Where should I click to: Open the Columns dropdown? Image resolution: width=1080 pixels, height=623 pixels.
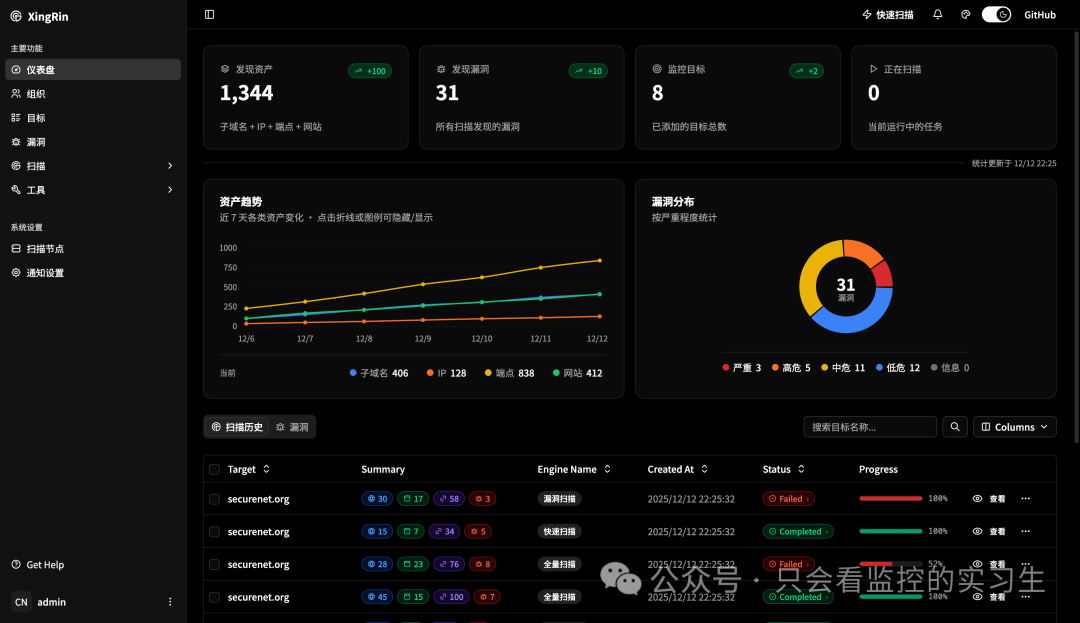pos(1015,427)
